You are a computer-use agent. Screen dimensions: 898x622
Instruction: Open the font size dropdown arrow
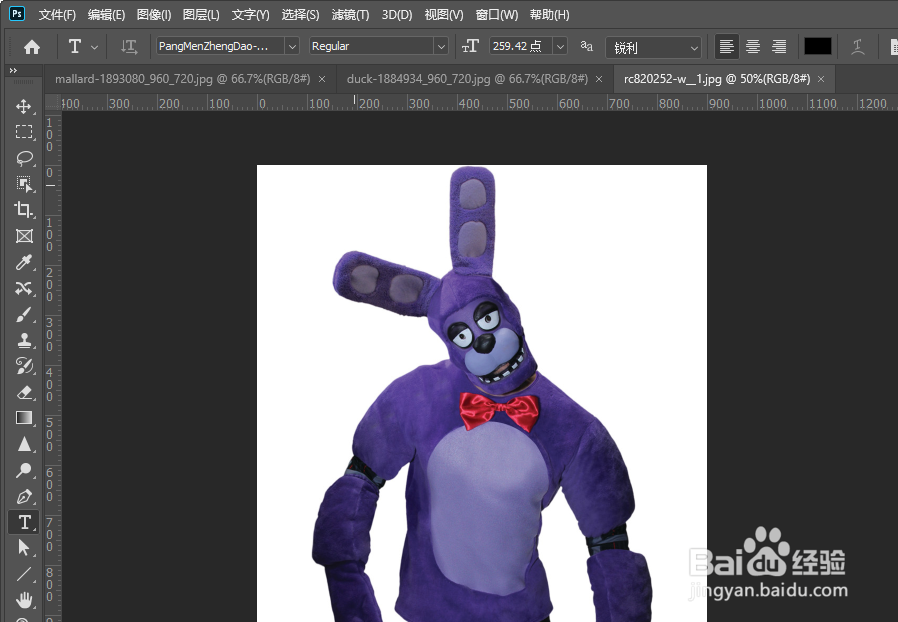pyautogui.click(x=560, y=46)
